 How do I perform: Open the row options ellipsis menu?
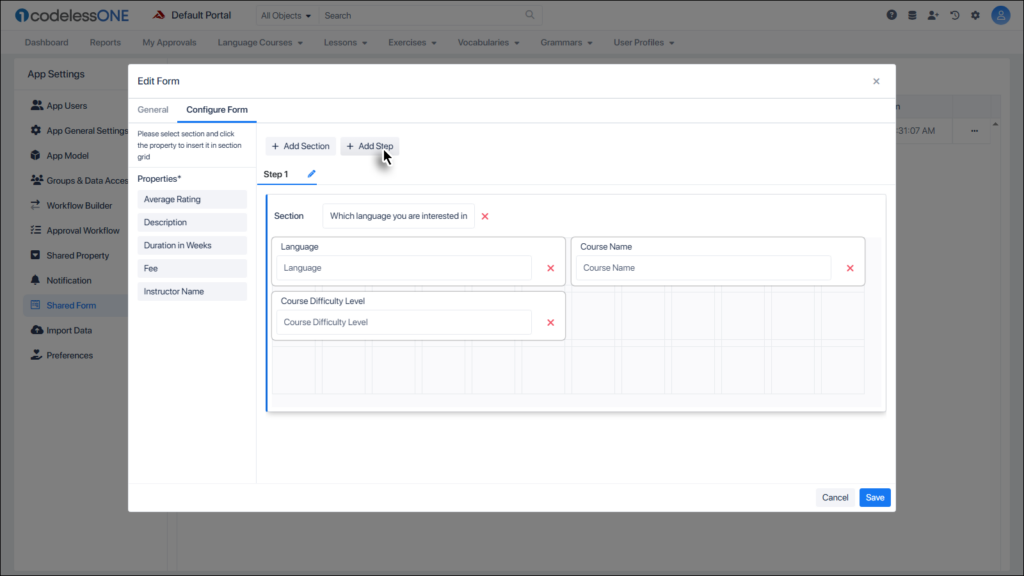974,131
